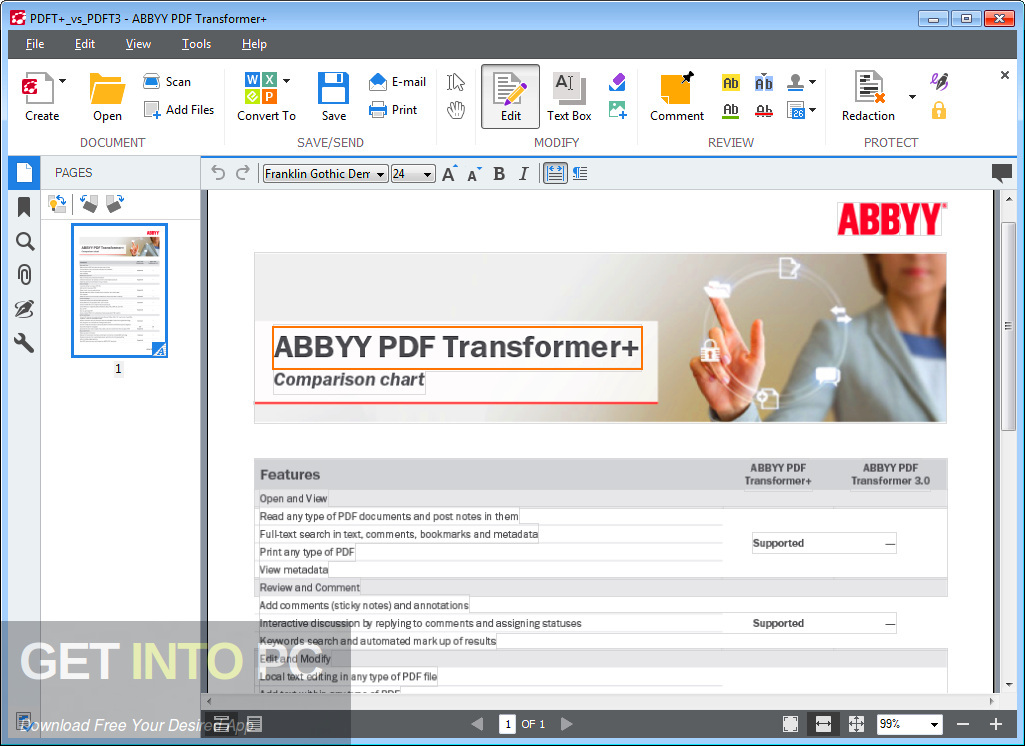1025x746 pixels.
Task: Rotate pages counterclockwise in Pages panel
Action: point(88,204)
